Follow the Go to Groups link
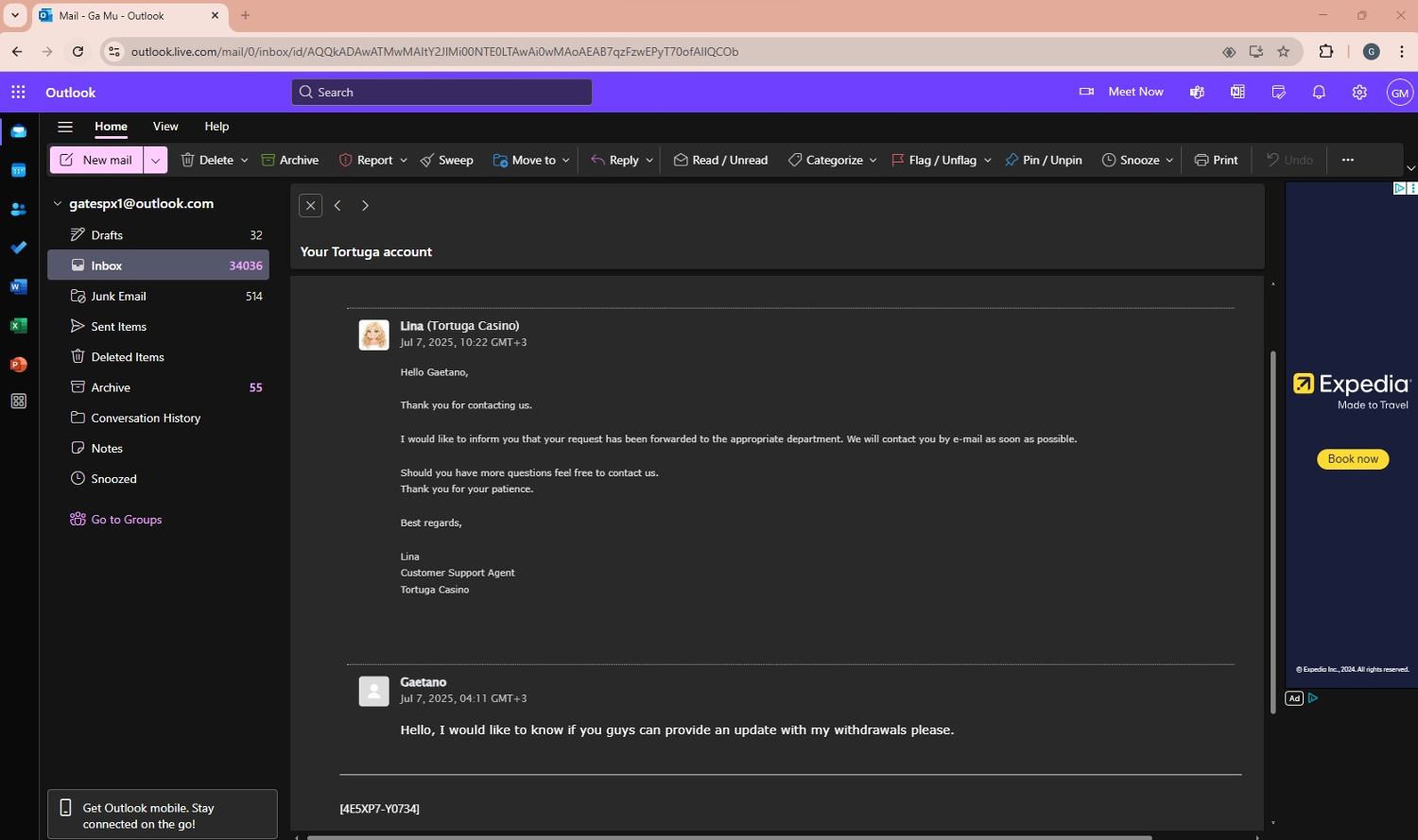1418x840 pixels. 126,519
